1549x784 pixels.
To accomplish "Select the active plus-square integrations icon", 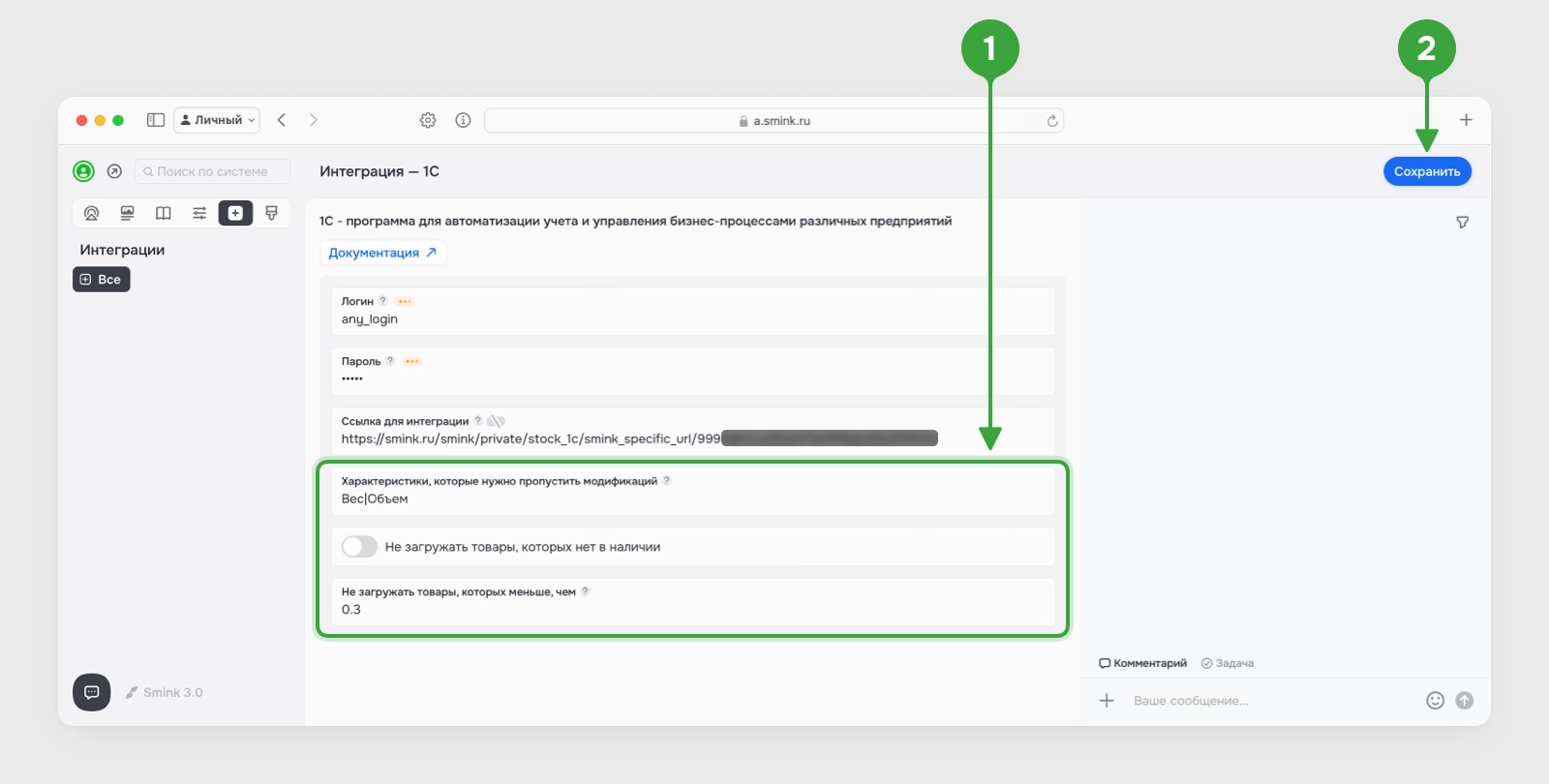I will 235,213.
